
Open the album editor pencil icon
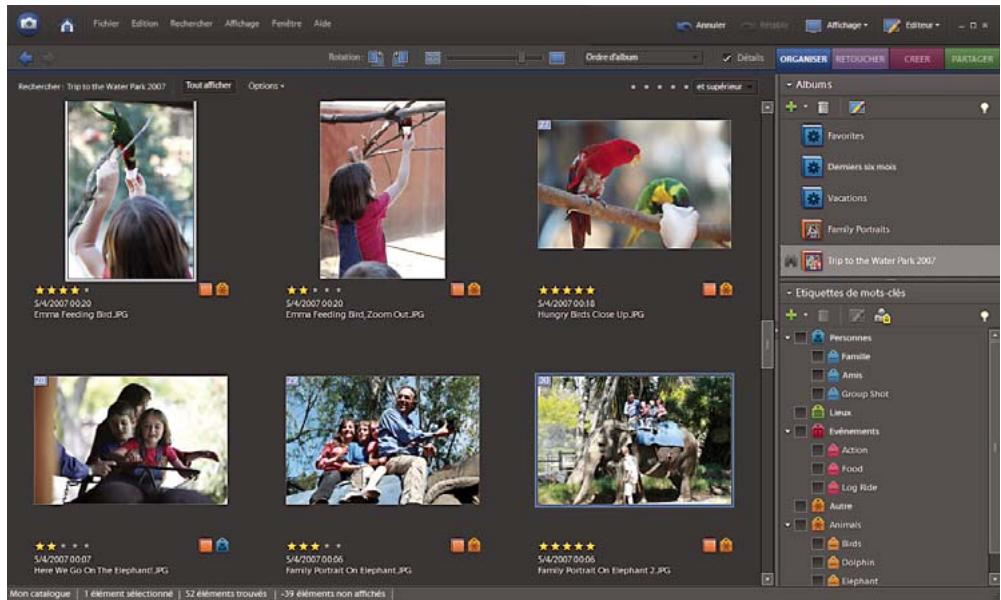[856, 106]
